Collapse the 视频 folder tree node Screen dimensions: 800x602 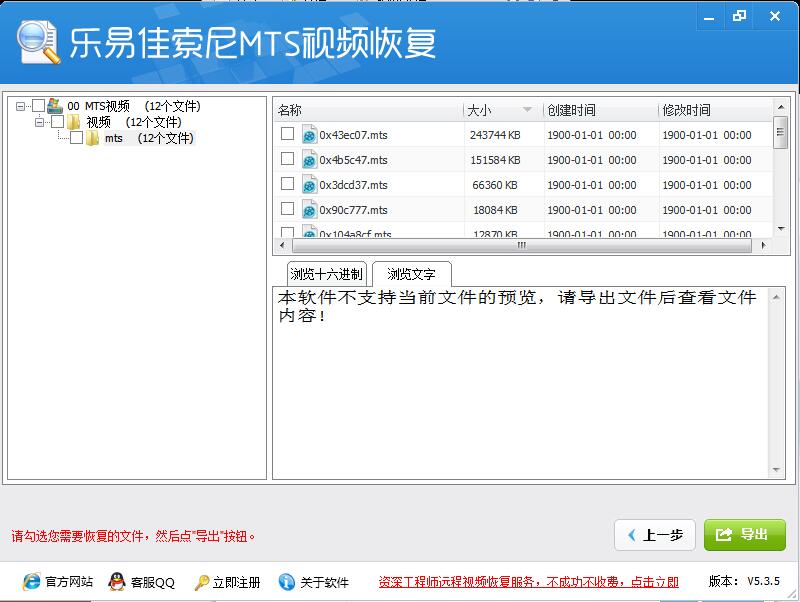coord(39,122)
